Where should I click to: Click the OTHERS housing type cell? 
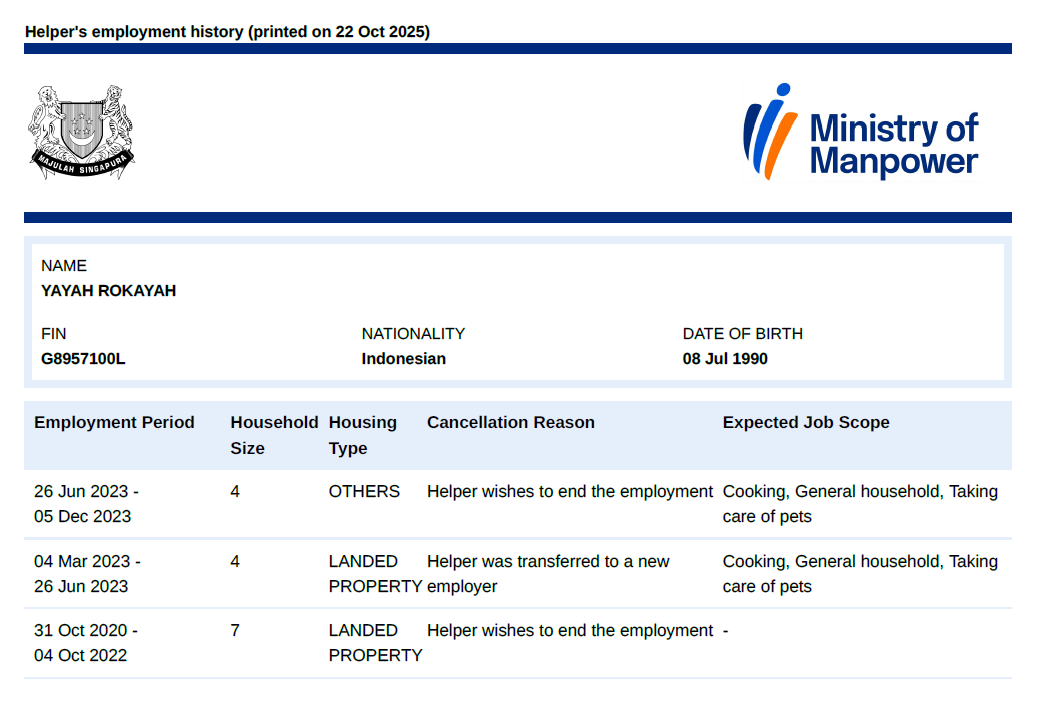point(364,492)
